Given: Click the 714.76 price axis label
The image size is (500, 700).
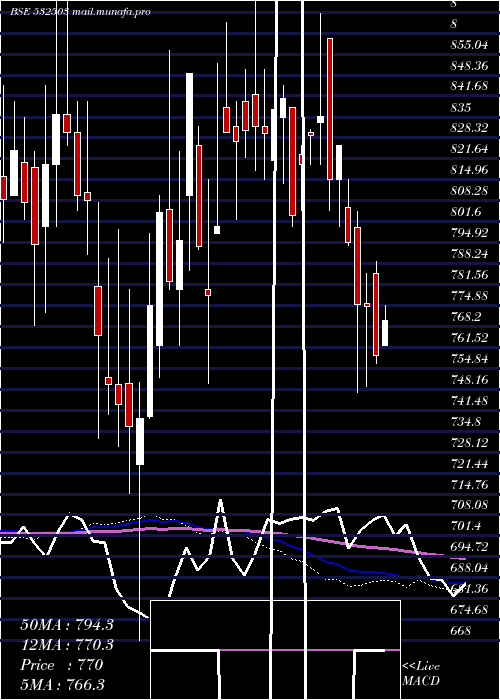Looking at the screenshot, I should (471, 485).
